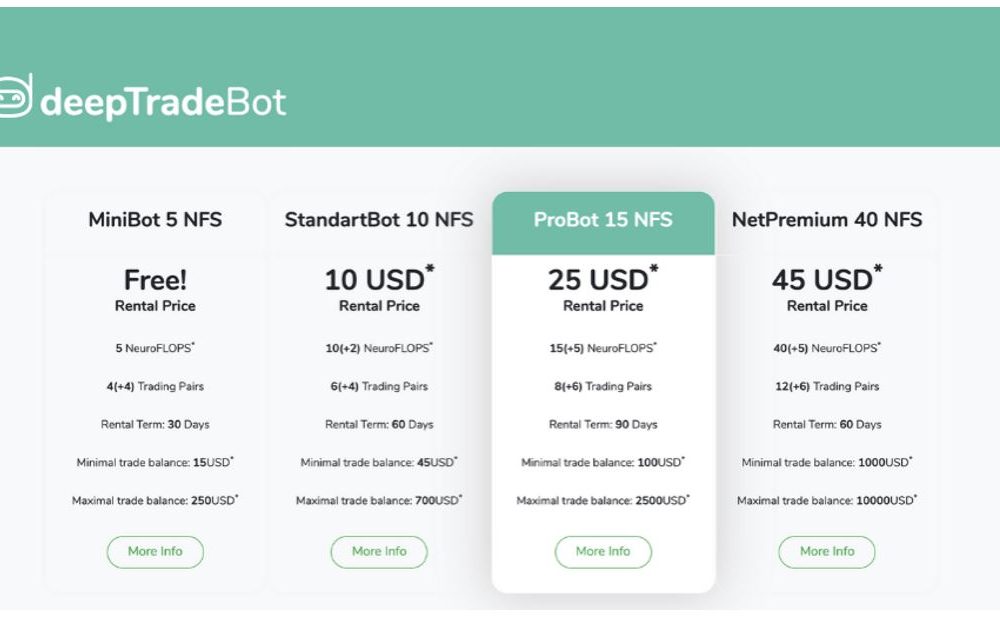Open More Info for NetPremium plan

coord(827,552)
